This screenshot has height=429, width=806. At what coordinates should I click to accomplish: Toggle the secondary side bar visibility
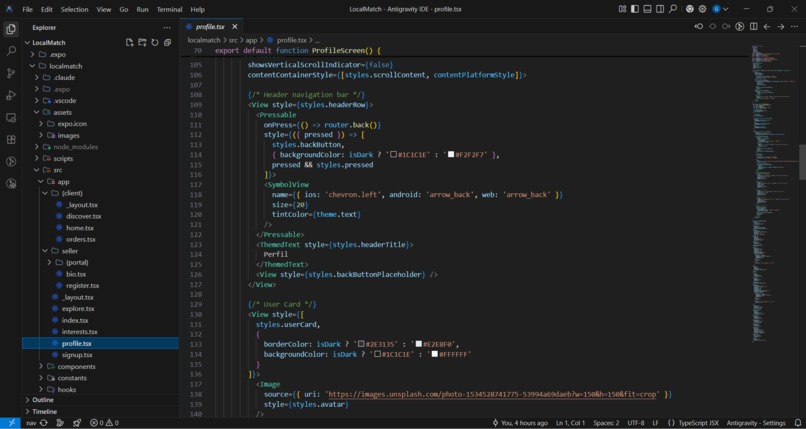click(660, 9)
